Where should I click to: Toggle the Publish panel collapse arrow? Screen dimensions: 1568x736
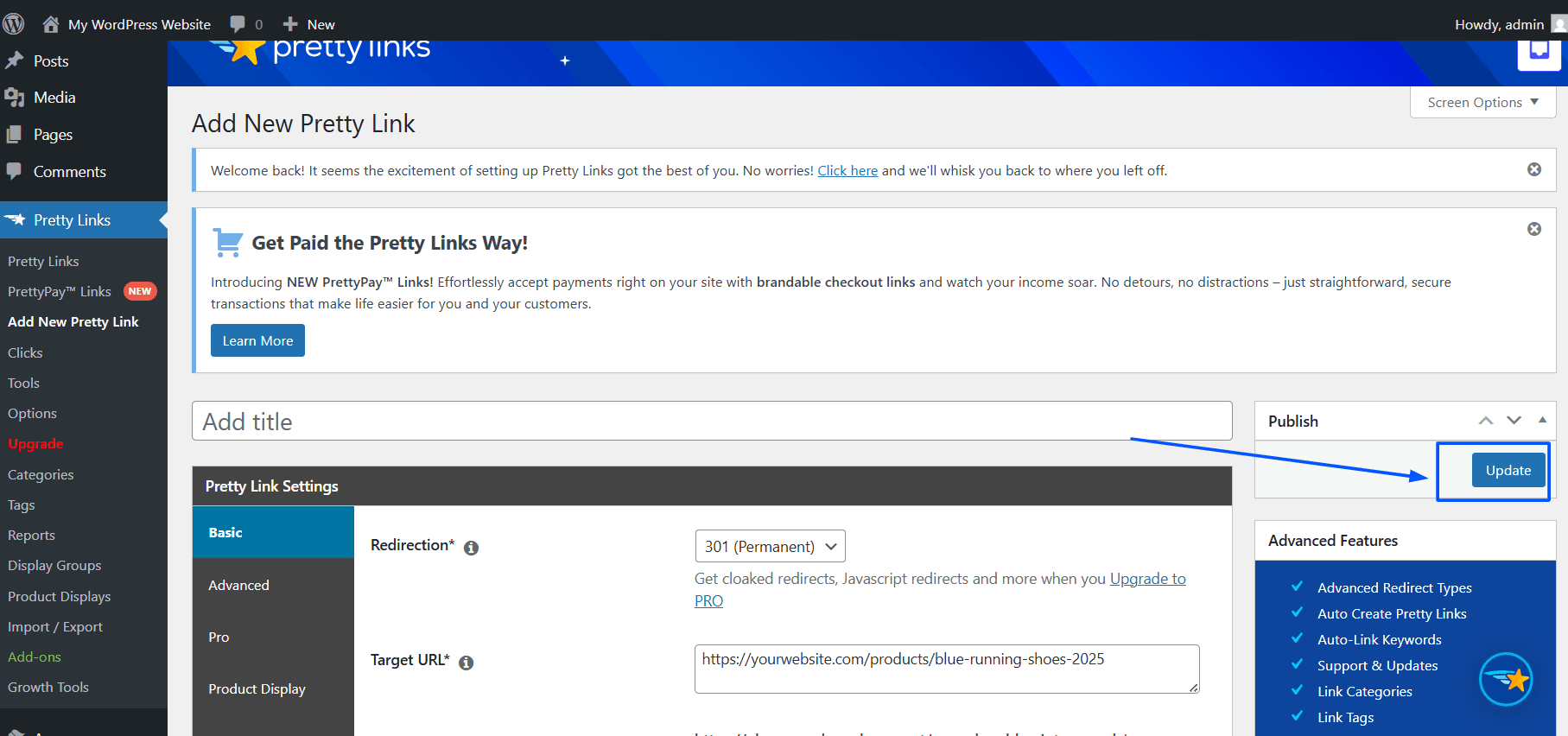[x=1542, y=420]
